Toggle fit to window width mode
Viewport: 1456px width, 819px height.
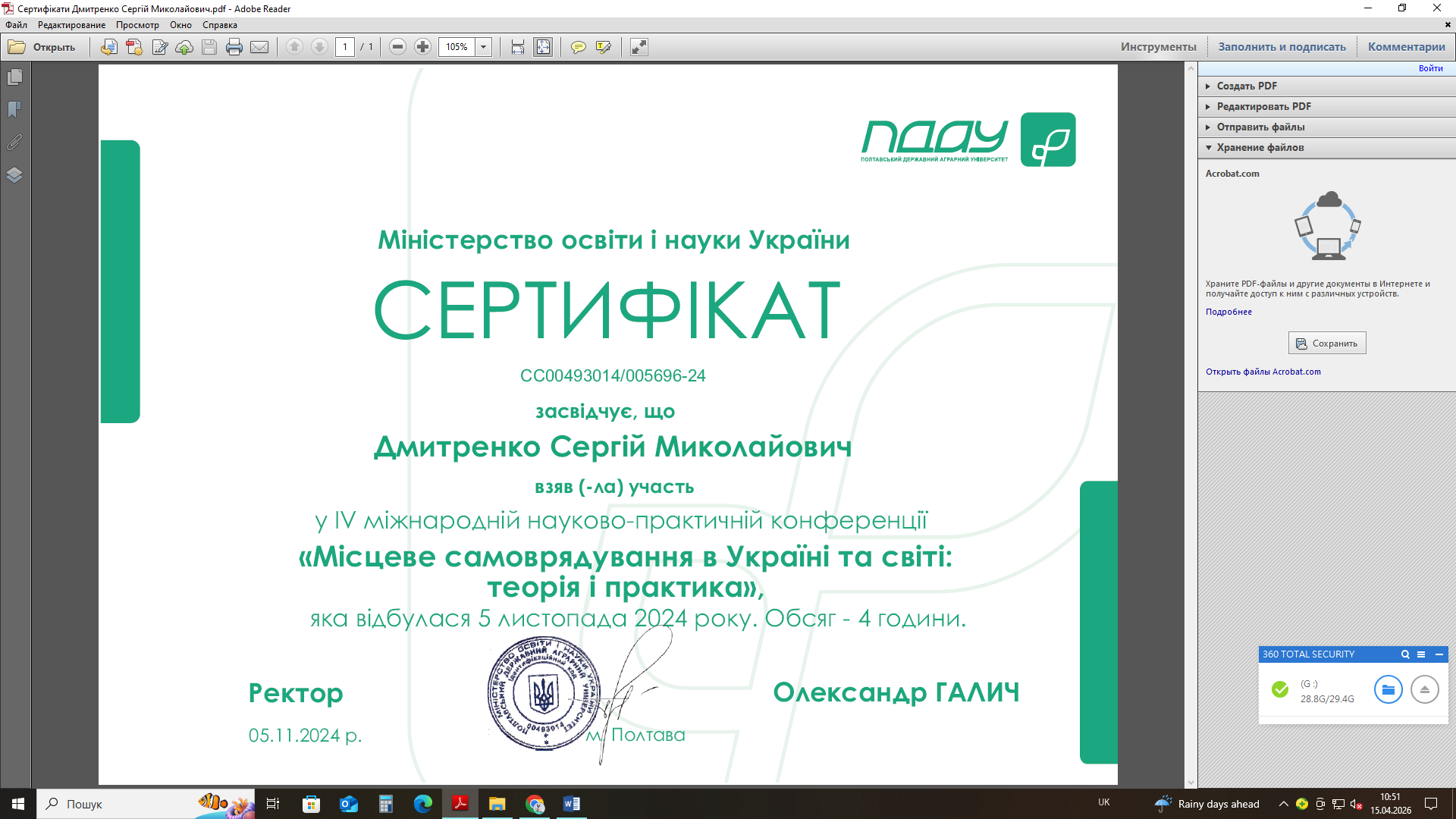(517, 47)
